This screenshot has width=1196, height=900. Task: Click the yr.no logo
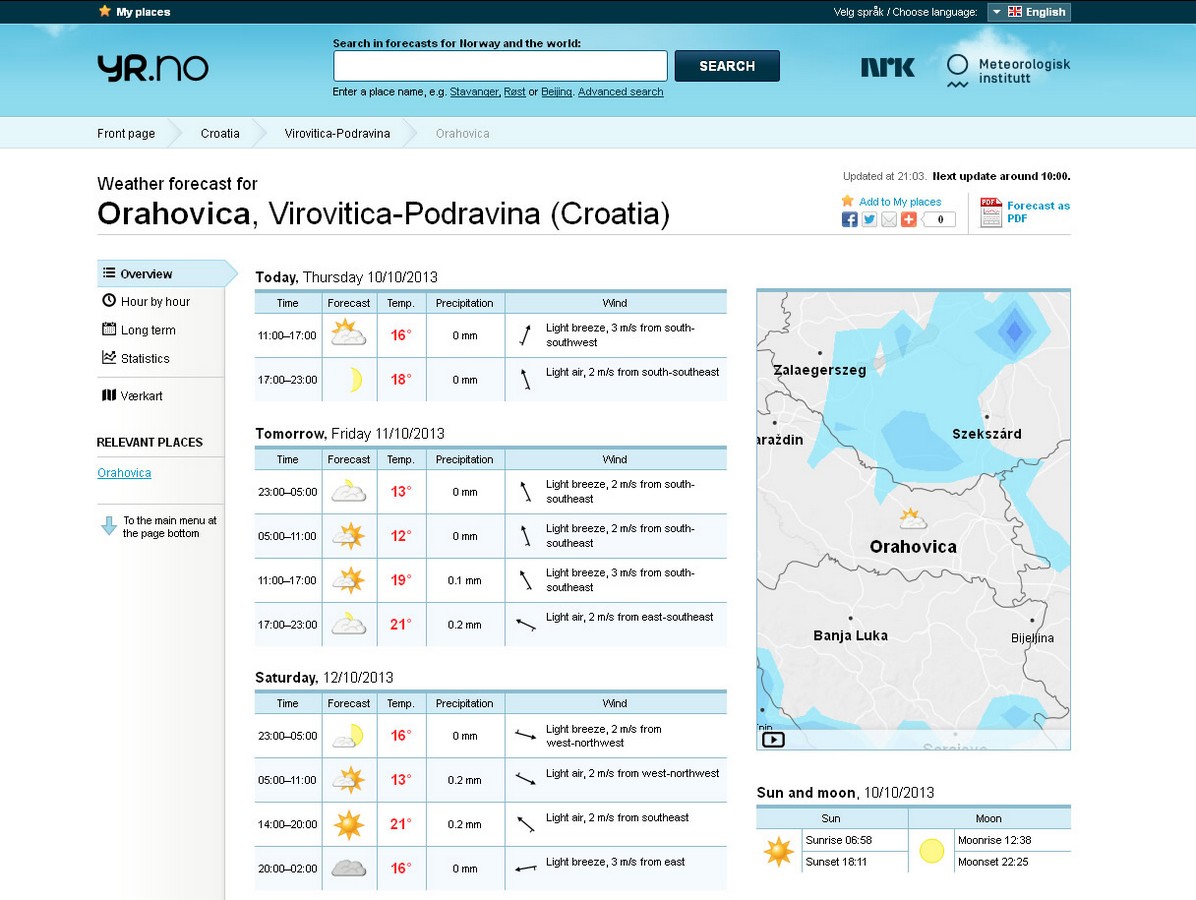(x=153, y=68)
